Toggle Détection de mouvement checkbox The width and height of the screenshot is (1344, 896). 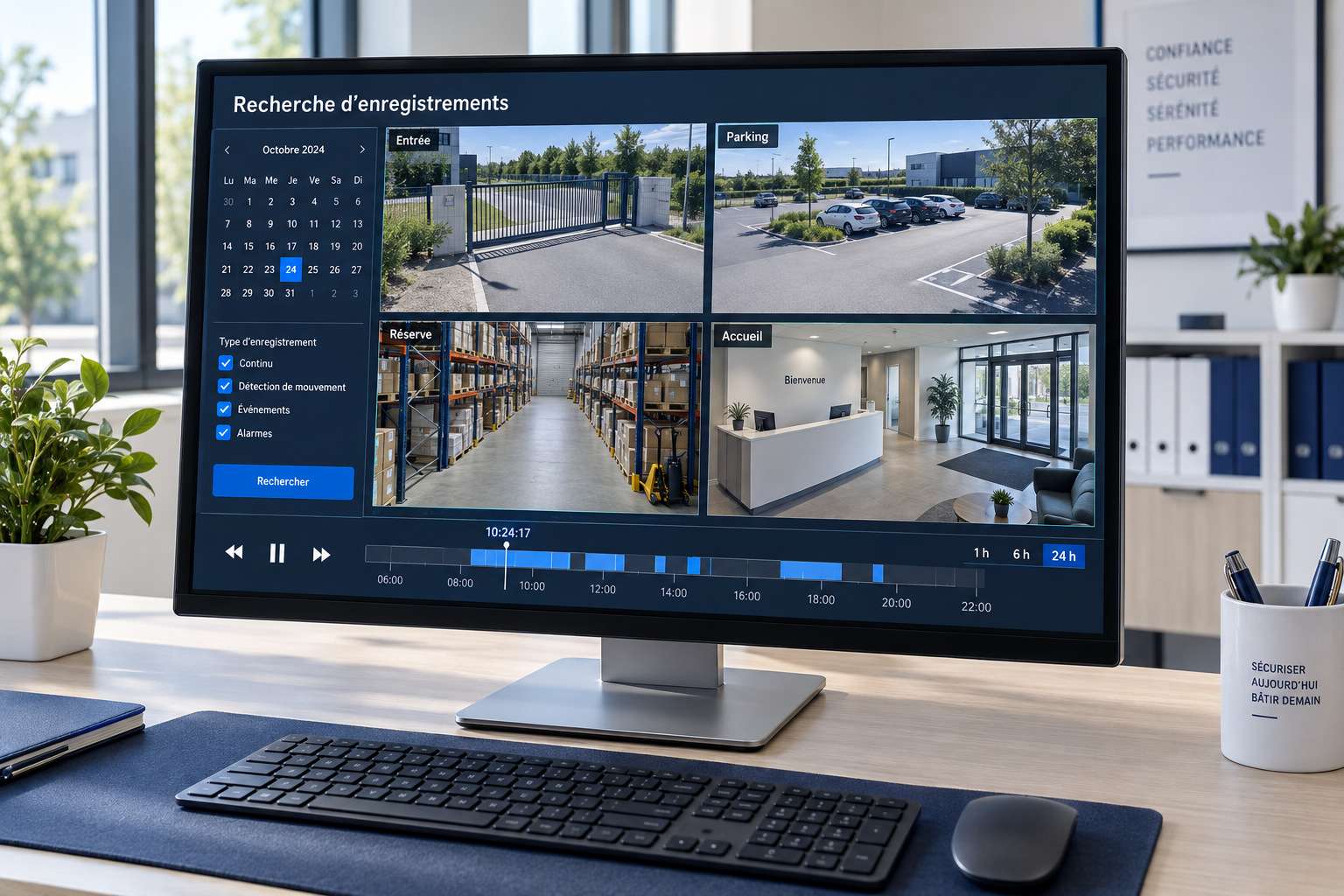coord(225,386)
